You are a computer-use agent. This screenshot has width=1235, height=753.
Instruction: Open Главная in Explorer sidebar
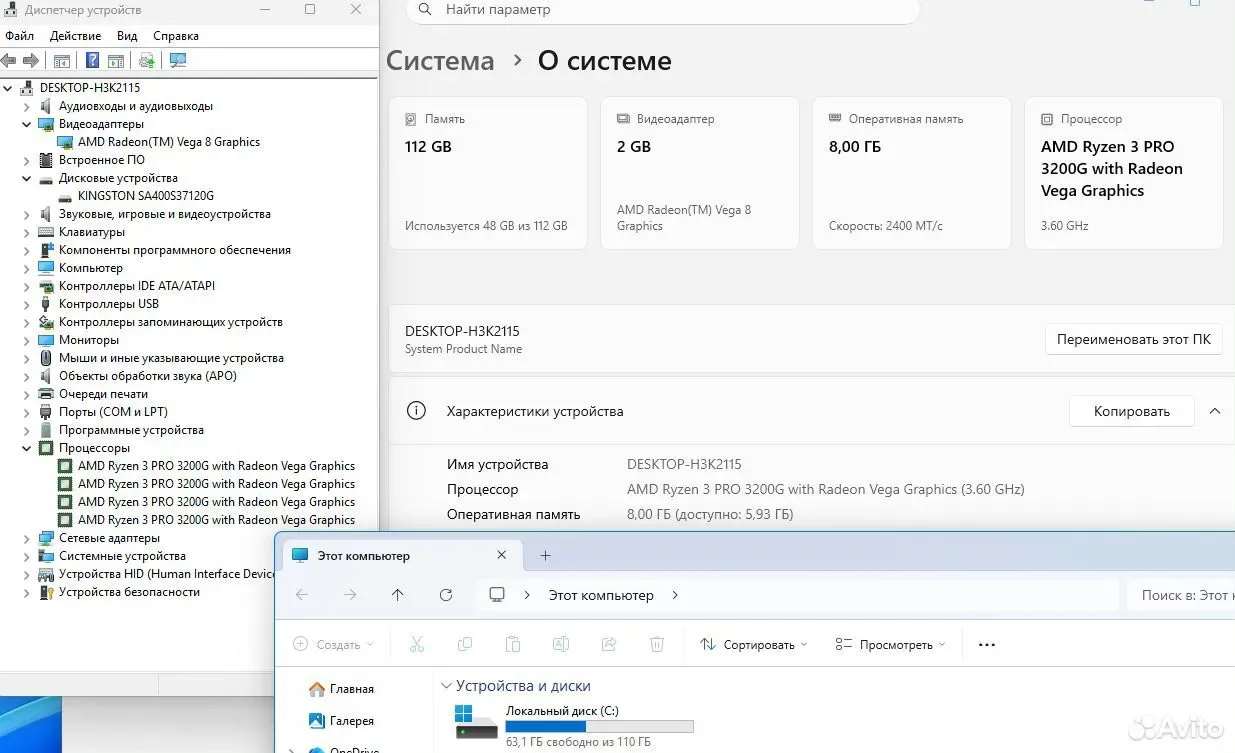pyautogui.click(x=341, y=689)
